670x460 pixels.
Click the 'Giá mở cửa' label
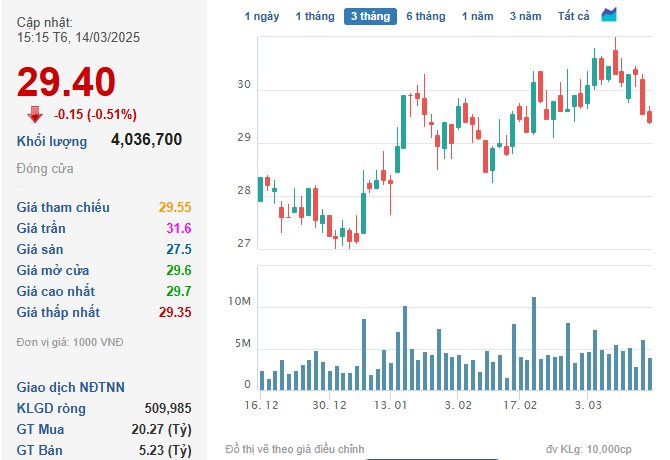tap(53, 270)
